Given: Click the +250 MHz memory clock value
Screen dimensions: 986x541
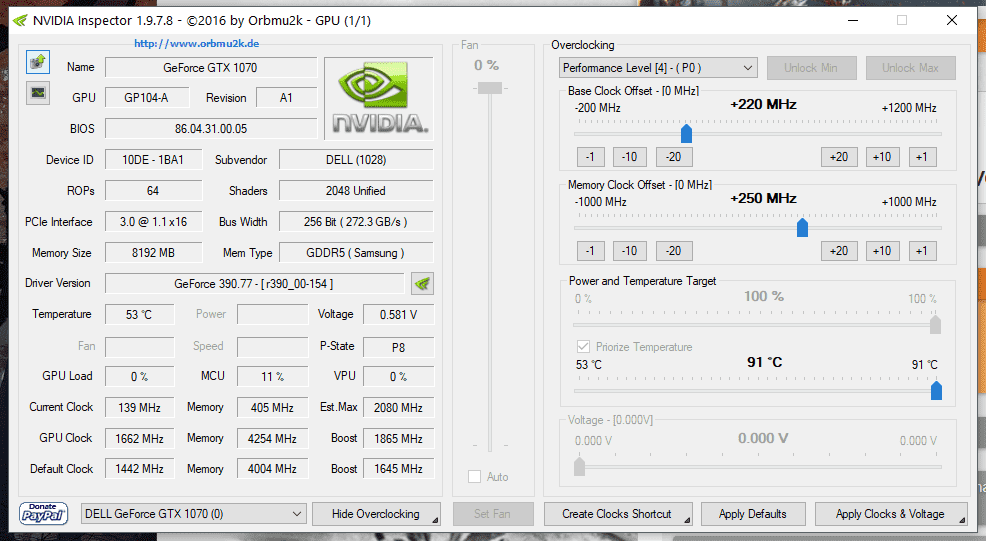Looking at the screenshot, I should (x=763, y=198).
